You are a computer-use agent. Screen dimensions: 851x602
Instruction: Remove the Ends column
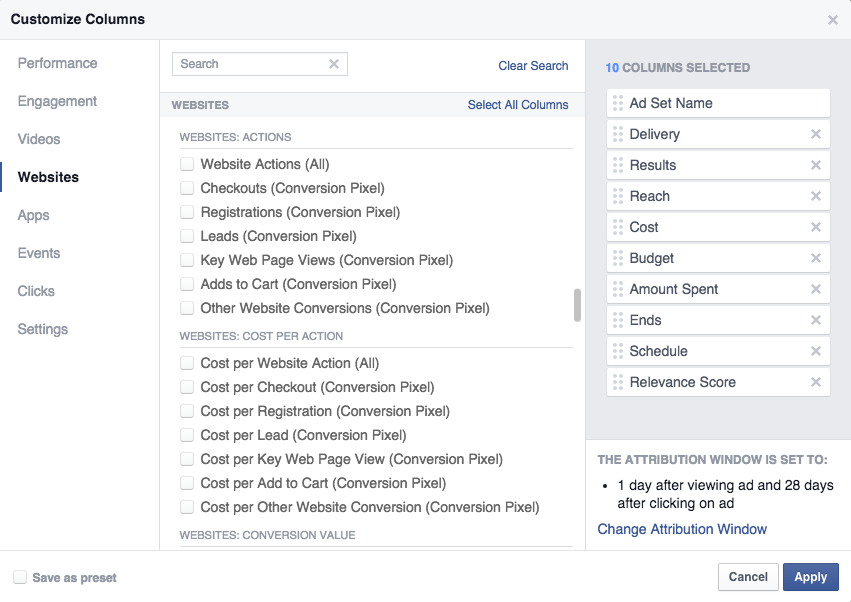[x=815, y=320]
